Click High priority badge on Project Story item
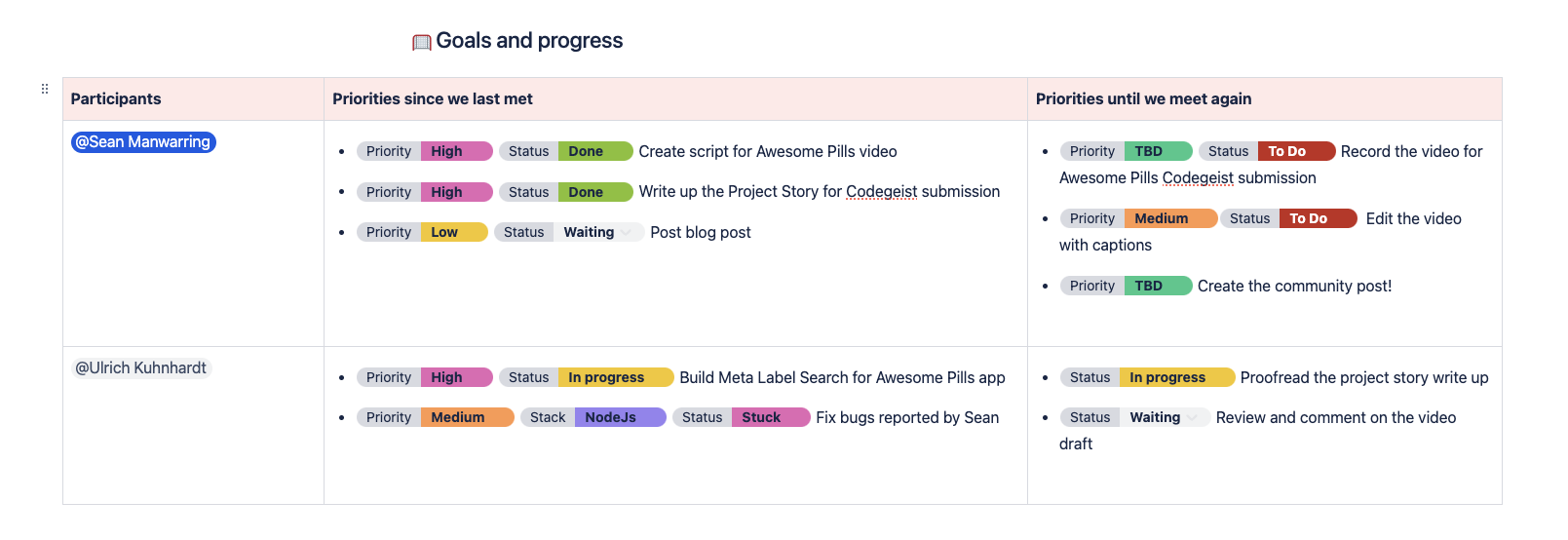This screenshot has height=540, width=1568. (456, 192)
